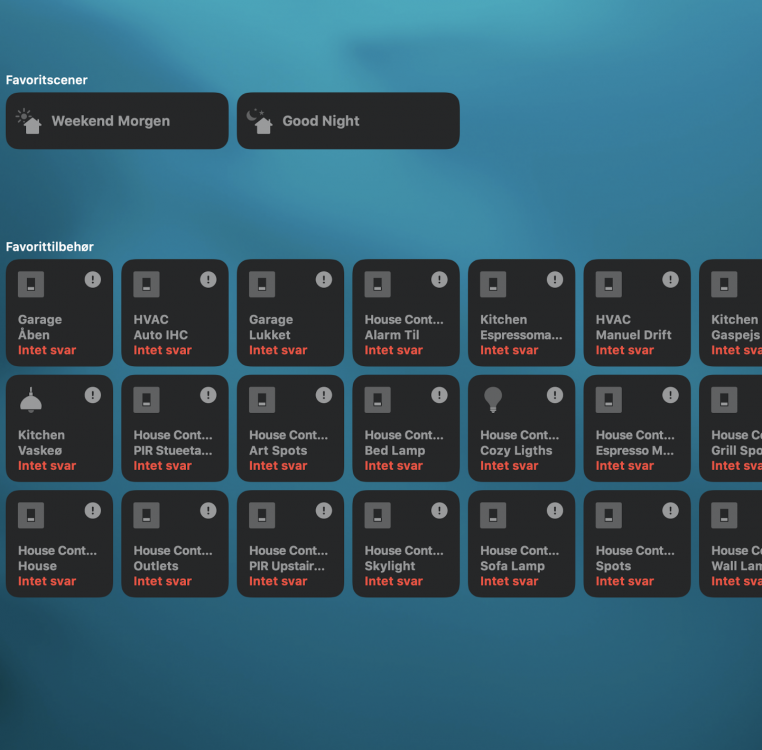Viewport: 762px width, 750px height.
Task: Toggle the Garage Lukket accessory
Action: tap(290, 313)
